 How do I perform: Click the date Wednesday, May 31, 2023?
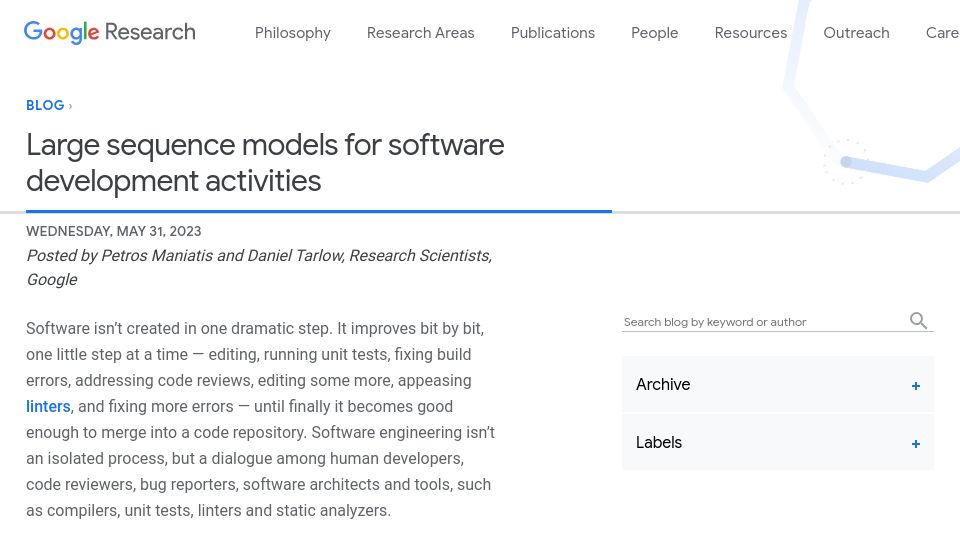[x=113, y=231]
